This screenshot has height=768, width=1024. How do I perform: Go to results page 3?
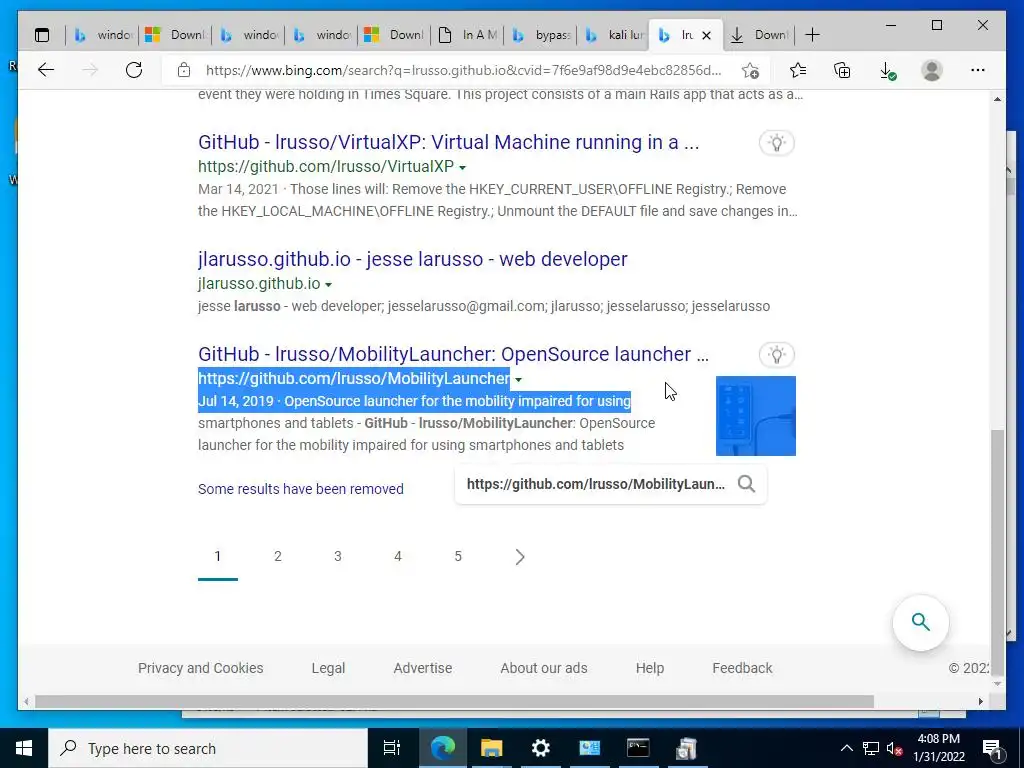click(x=338, y=556)
